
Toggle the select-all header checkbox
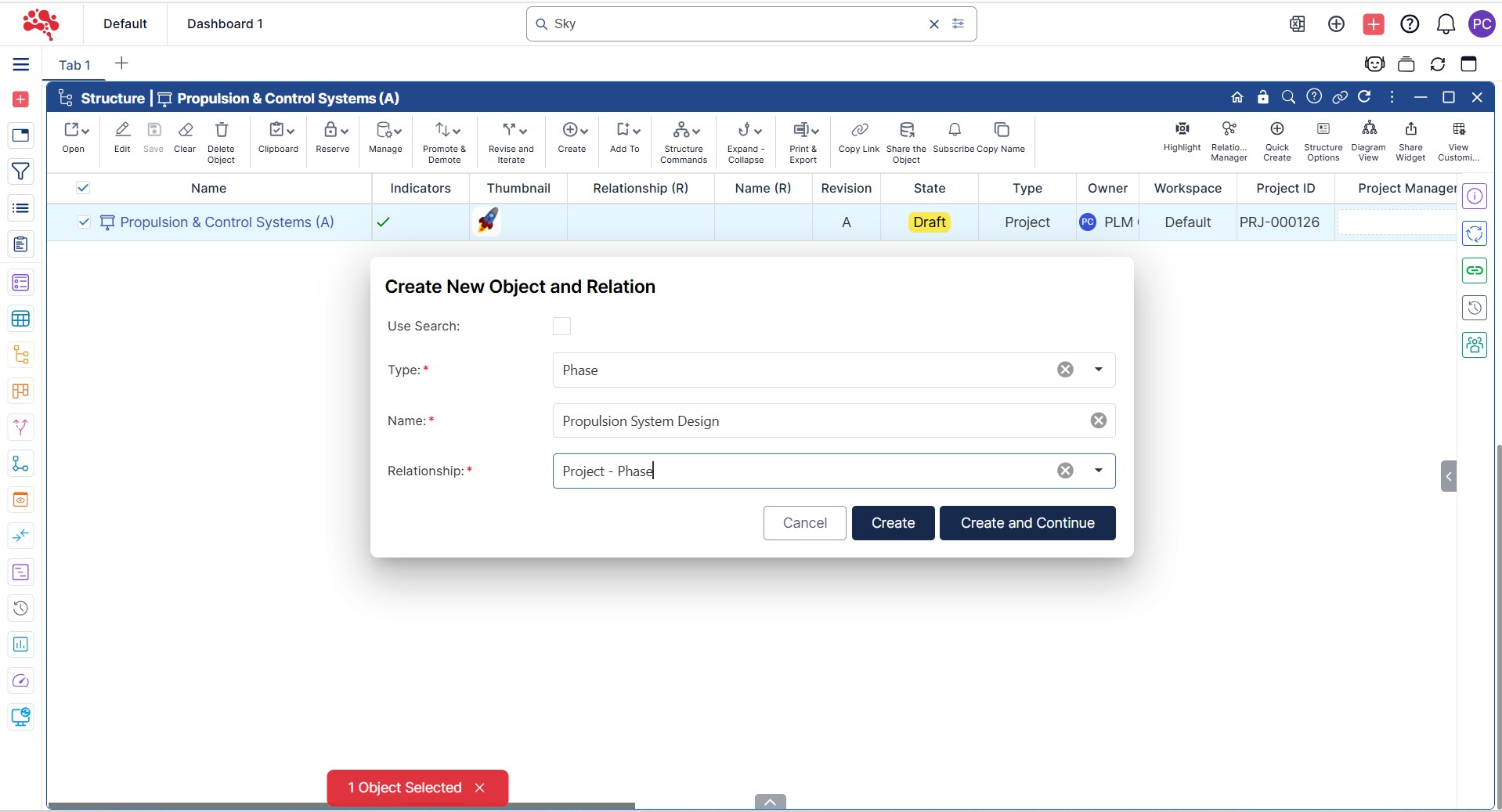(83, 188)
